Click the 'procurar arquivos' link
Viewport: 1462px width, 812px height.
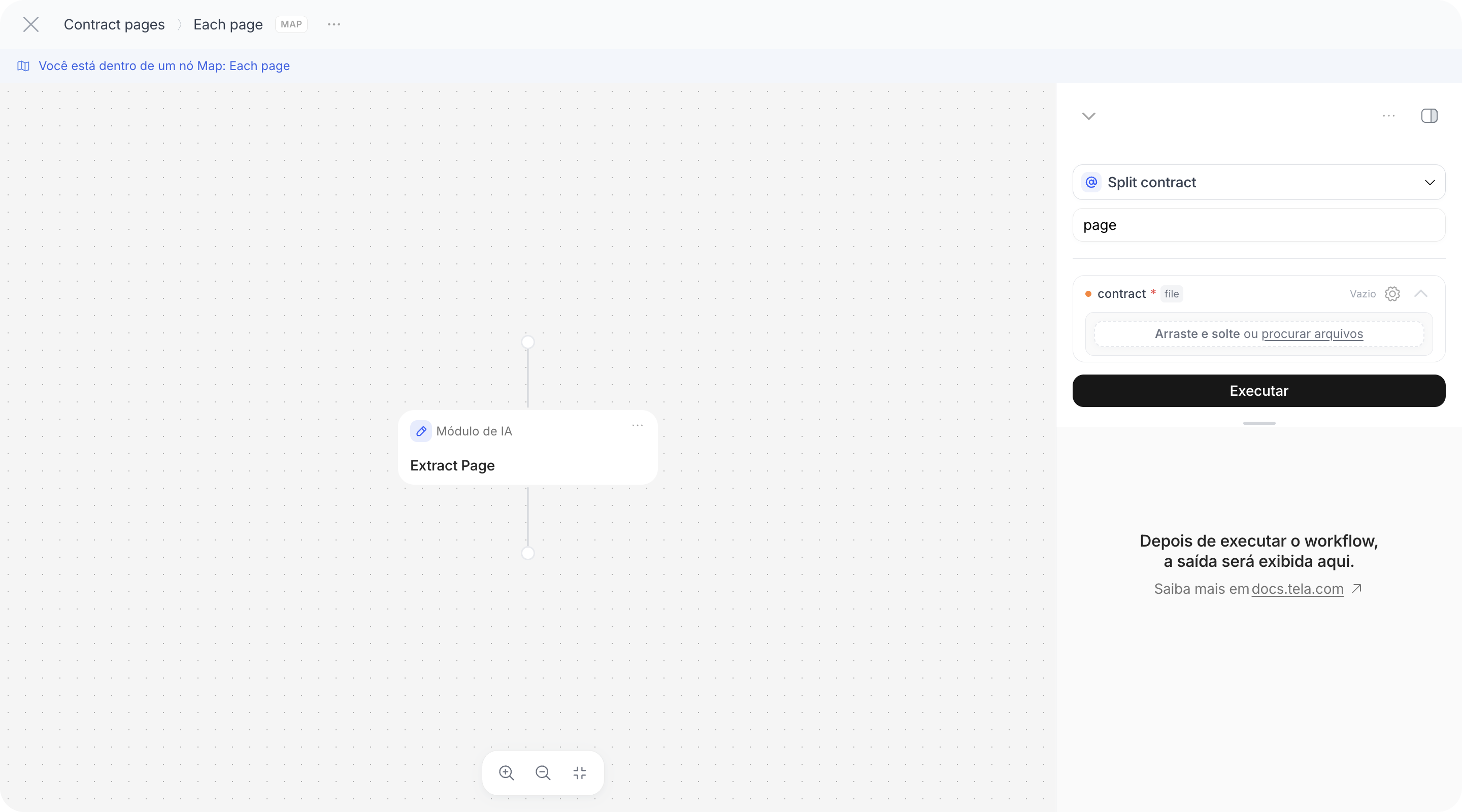tap(1312, 333)
